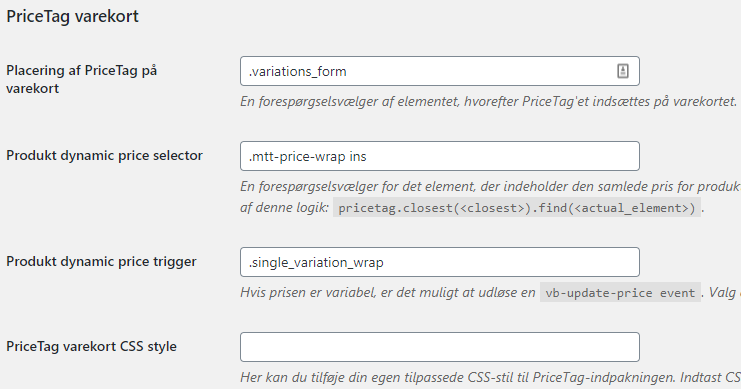This screenshot has height=389, width=741.
Task: Click the 'PriceTag varekort' section heading
Action: (72, 16)
